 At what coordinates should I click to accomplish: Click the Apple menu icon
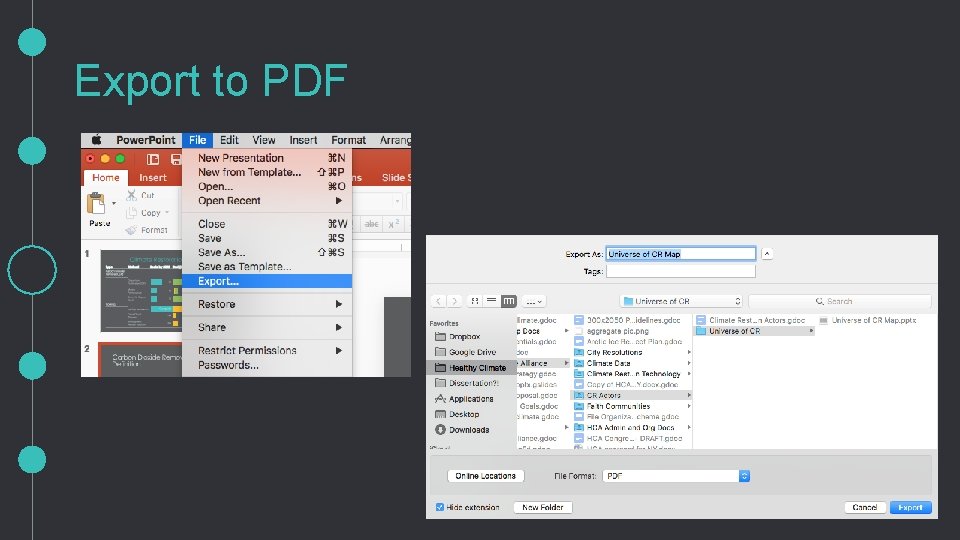tap(96, 140)
